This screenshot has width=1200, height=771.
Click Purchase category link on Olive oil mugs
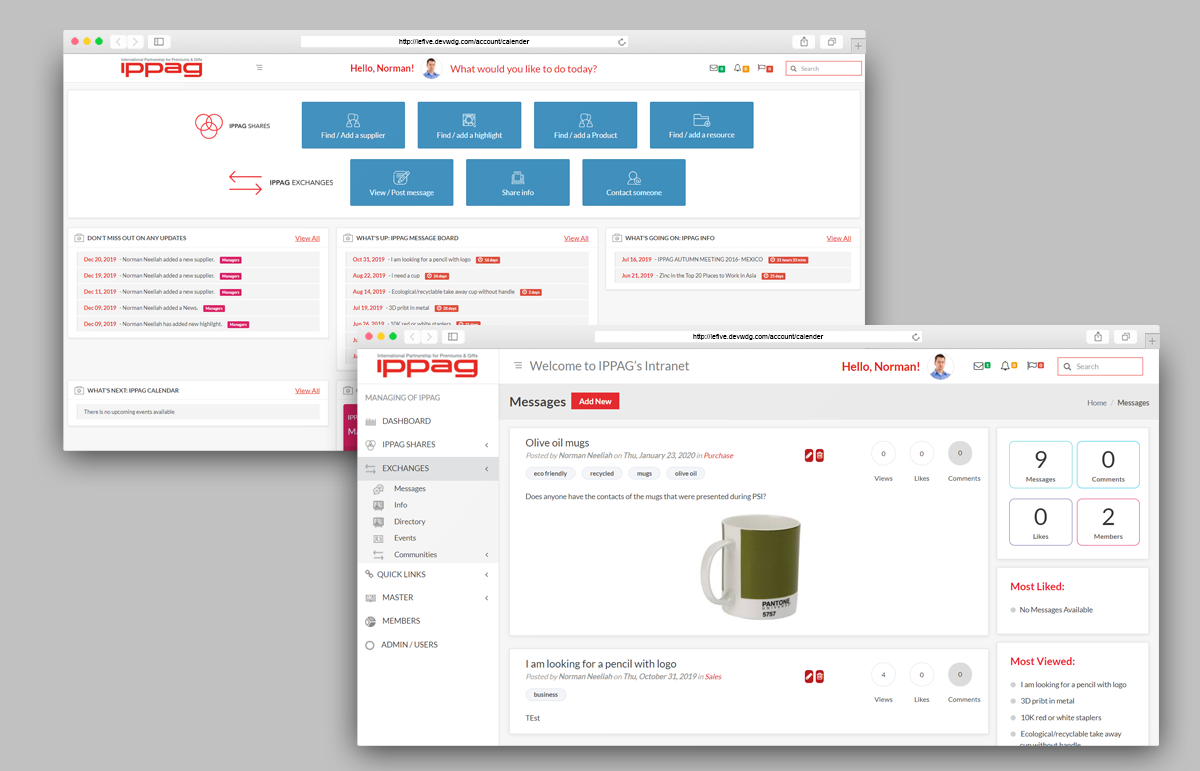pyautogui.click(x=719, y=456)
